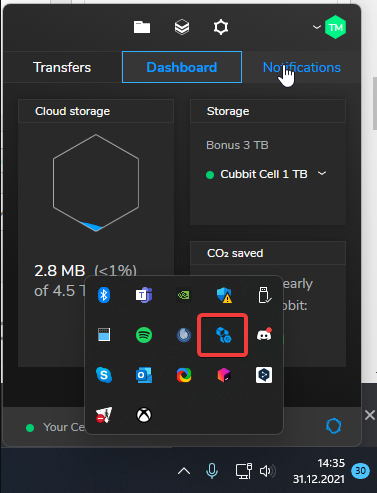Open the Notifications tab
377x493 pixels.
(302, 67)
